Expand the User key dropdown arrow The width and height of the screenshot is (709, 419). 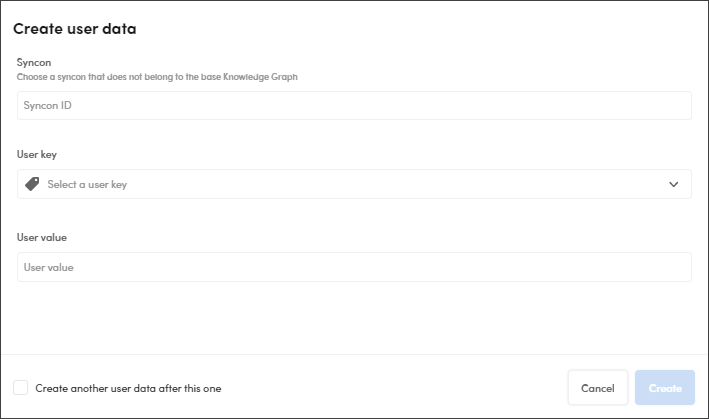click(x=673, y=184)
